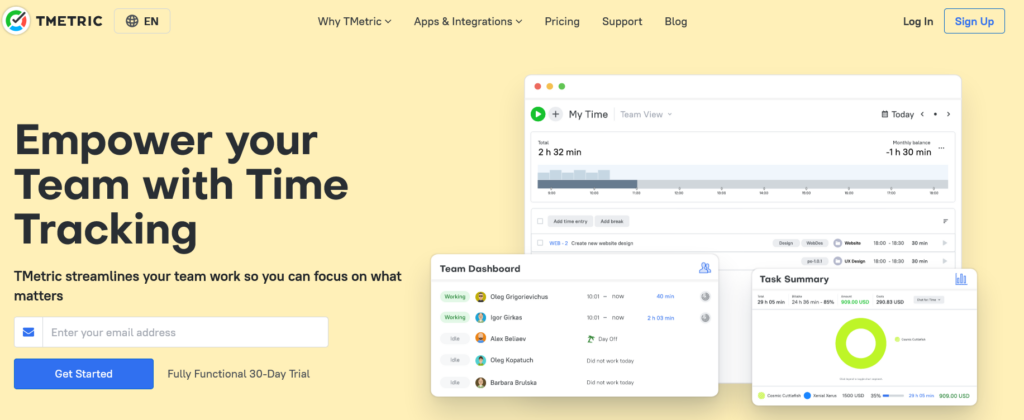1024x420 pixels.
Task: Click Idle badge for Alex Beliaev
Action: [x=455, y=338]
